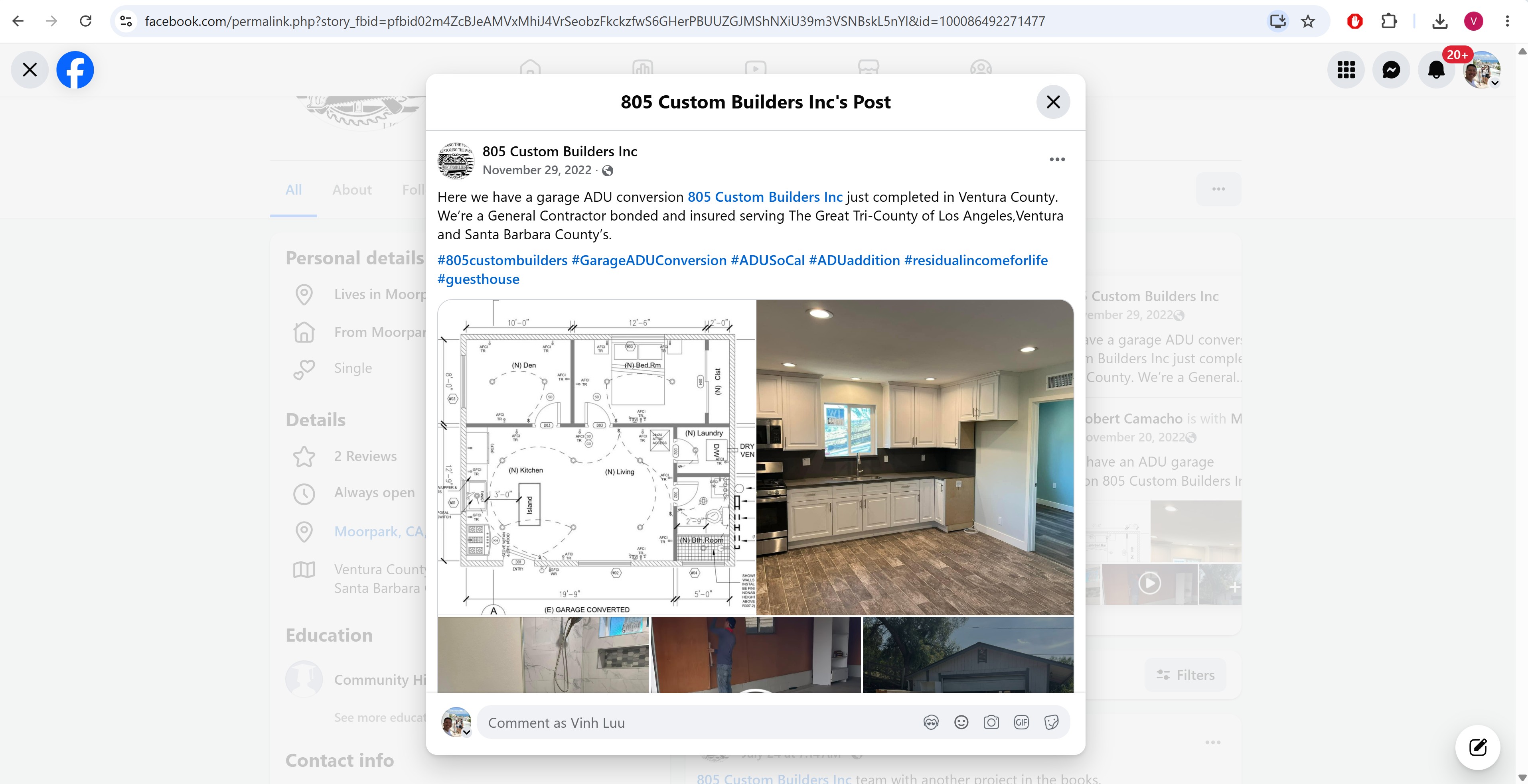Open the Chrome three-dot menu
The image size is (1528, 784).
point(1507,22)
